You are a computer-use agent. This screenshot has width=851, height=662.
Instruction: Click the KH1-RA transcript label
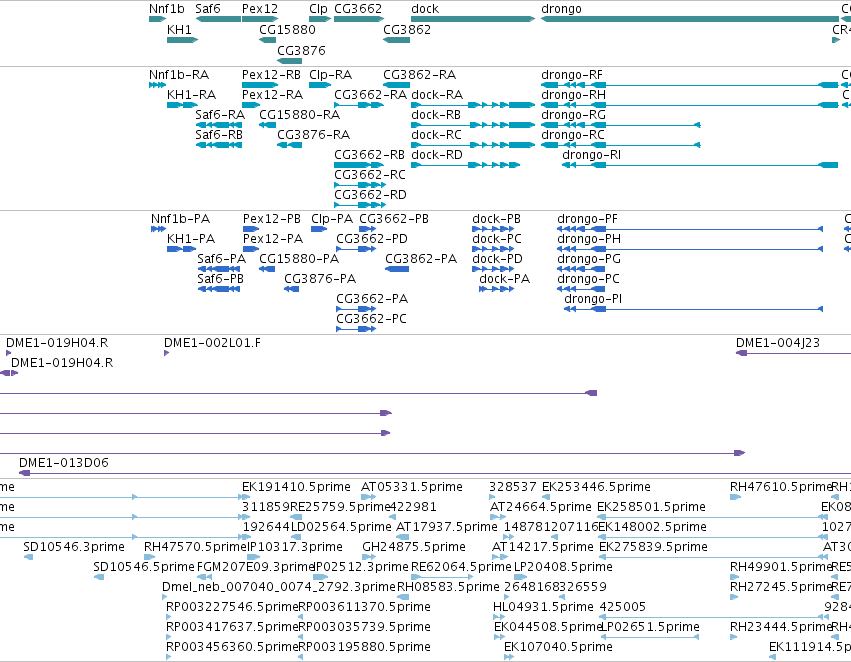[192, 94]
